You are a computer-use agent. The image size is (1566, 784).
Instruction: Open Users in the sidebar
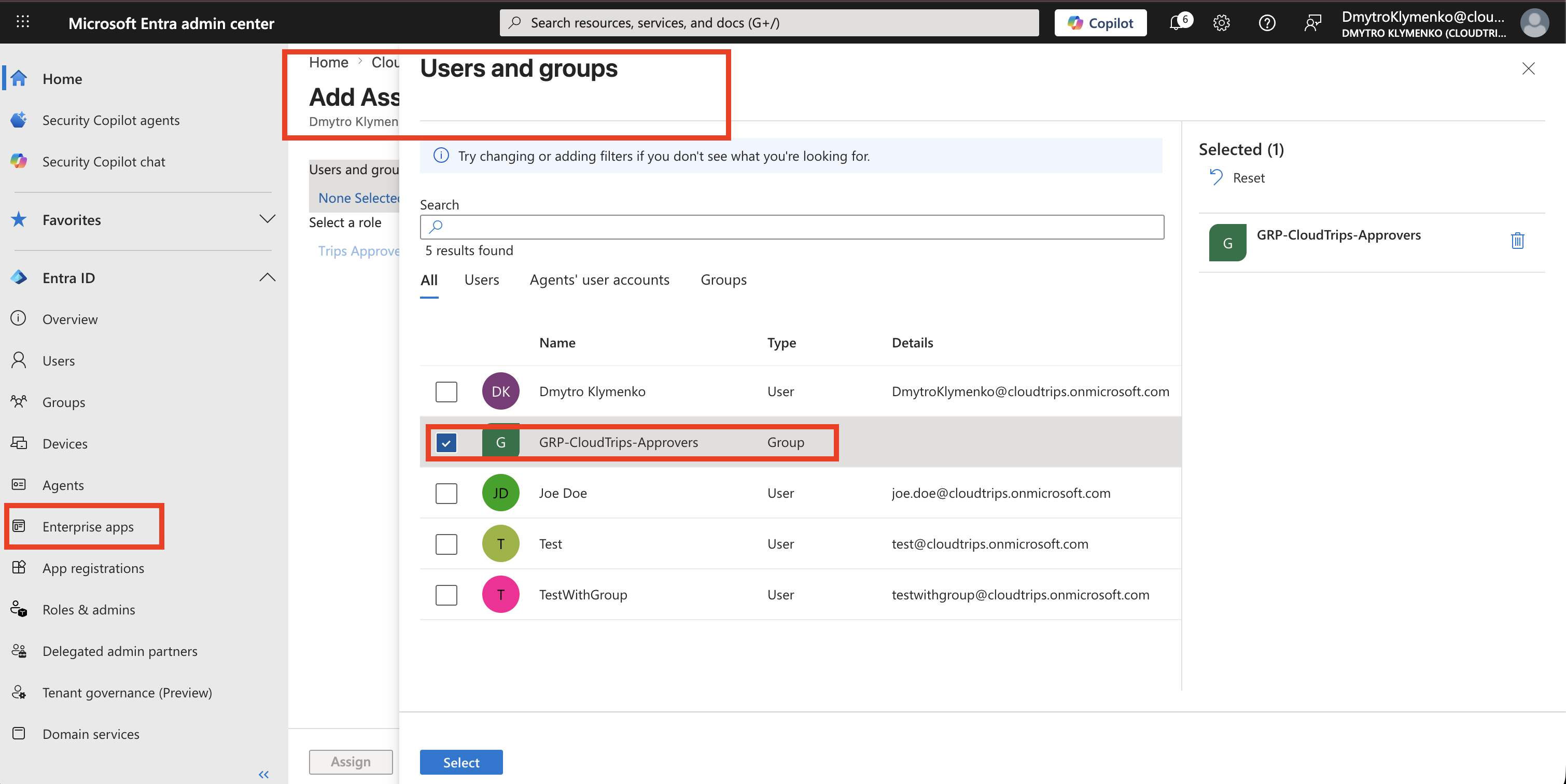tap(59, 360)
